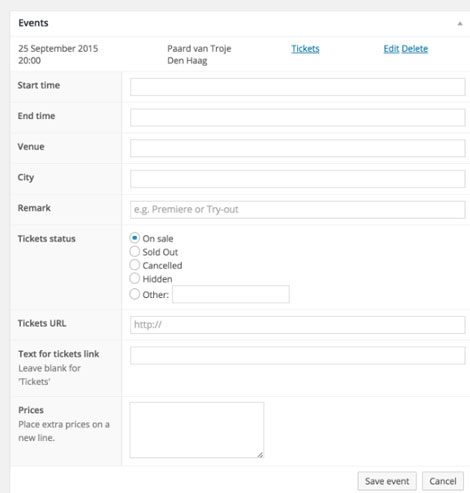This screenshot has height=493, width=470.
Task: Set tickets status to Hidden
Action: click(134, 278)
